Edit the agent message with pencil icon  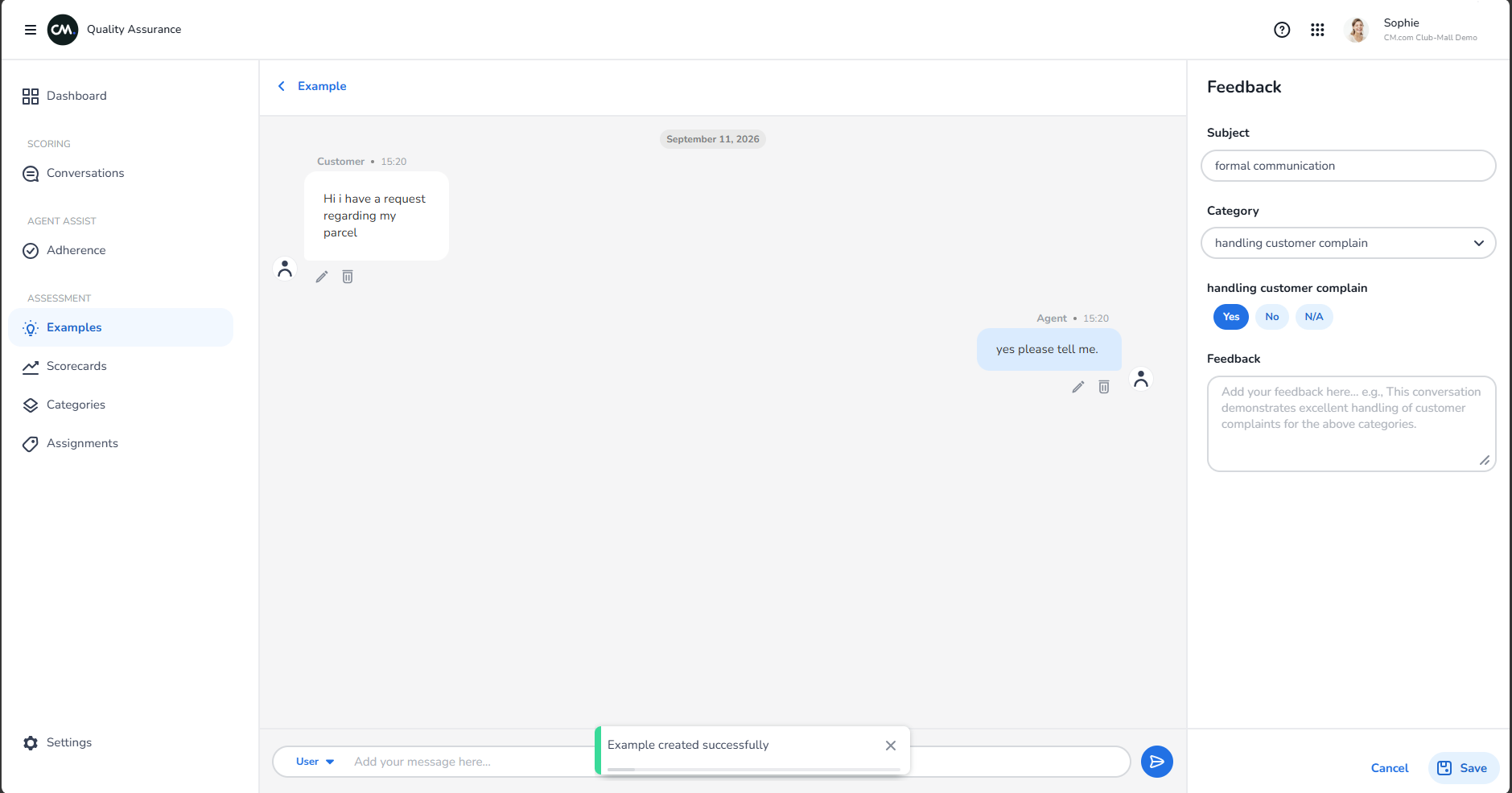[x=1078, y=387]
